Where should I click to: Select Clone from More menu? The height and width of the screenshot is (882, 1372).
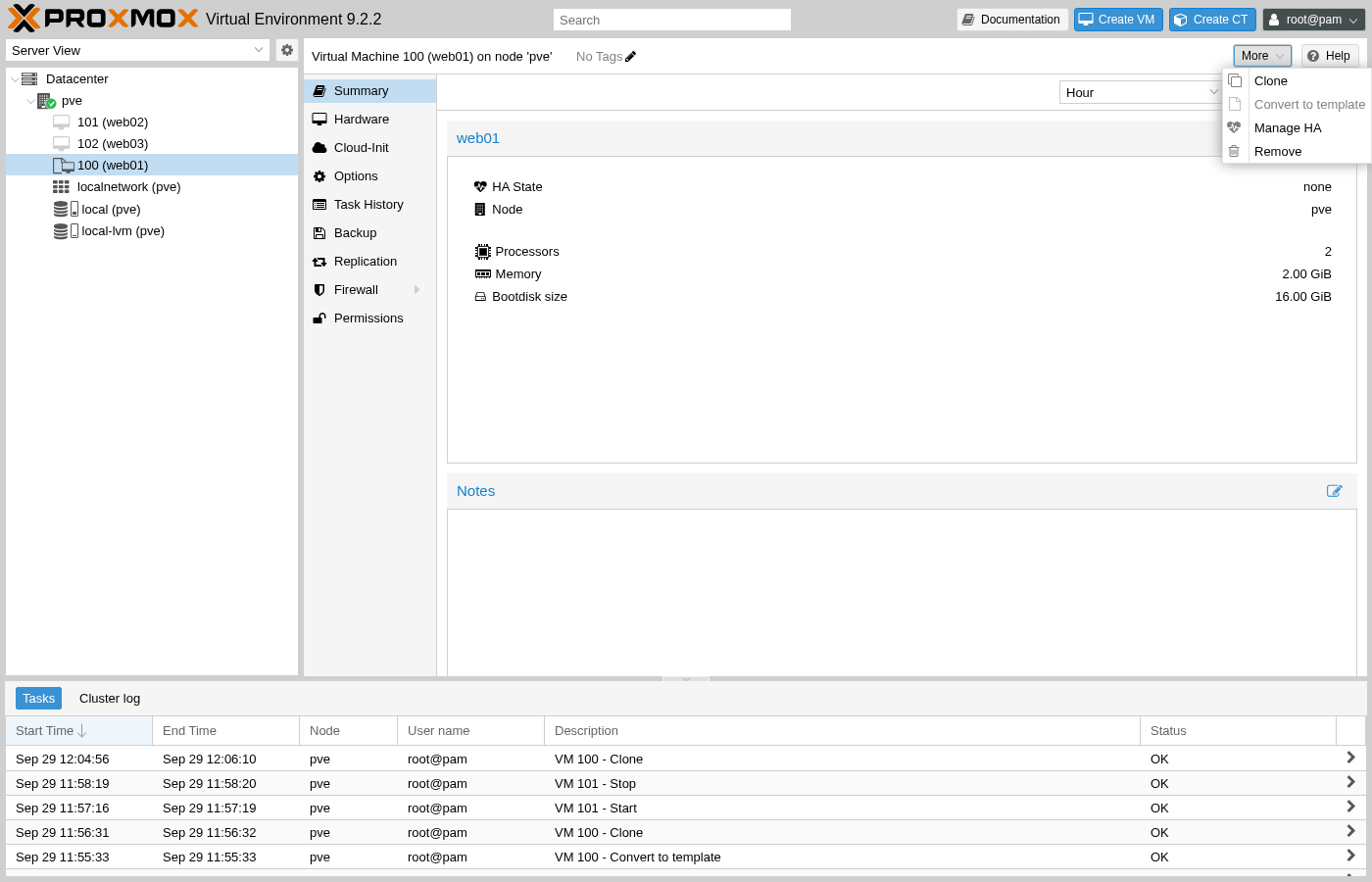point(1297,81)
